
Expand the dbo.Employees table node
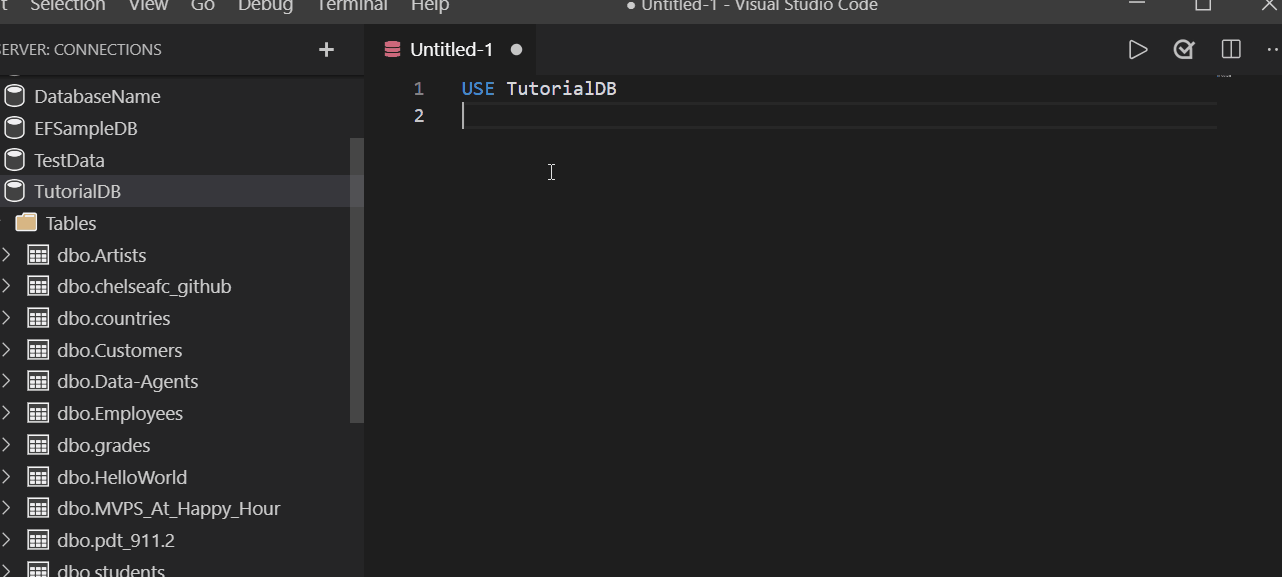8,412
